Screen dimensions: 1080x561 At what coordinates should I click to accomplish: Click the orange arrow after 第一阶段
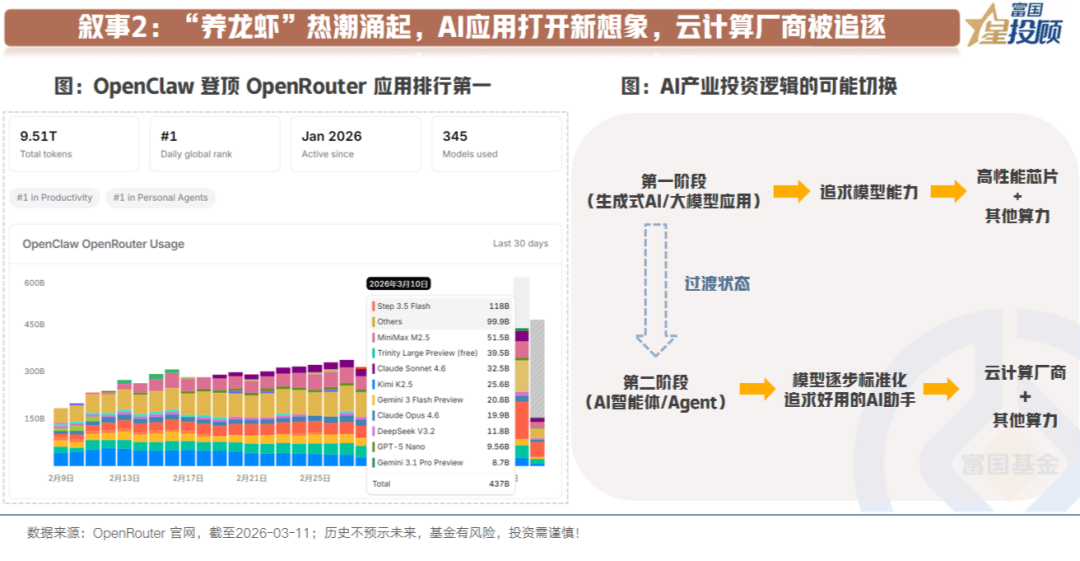pos(791,192)
